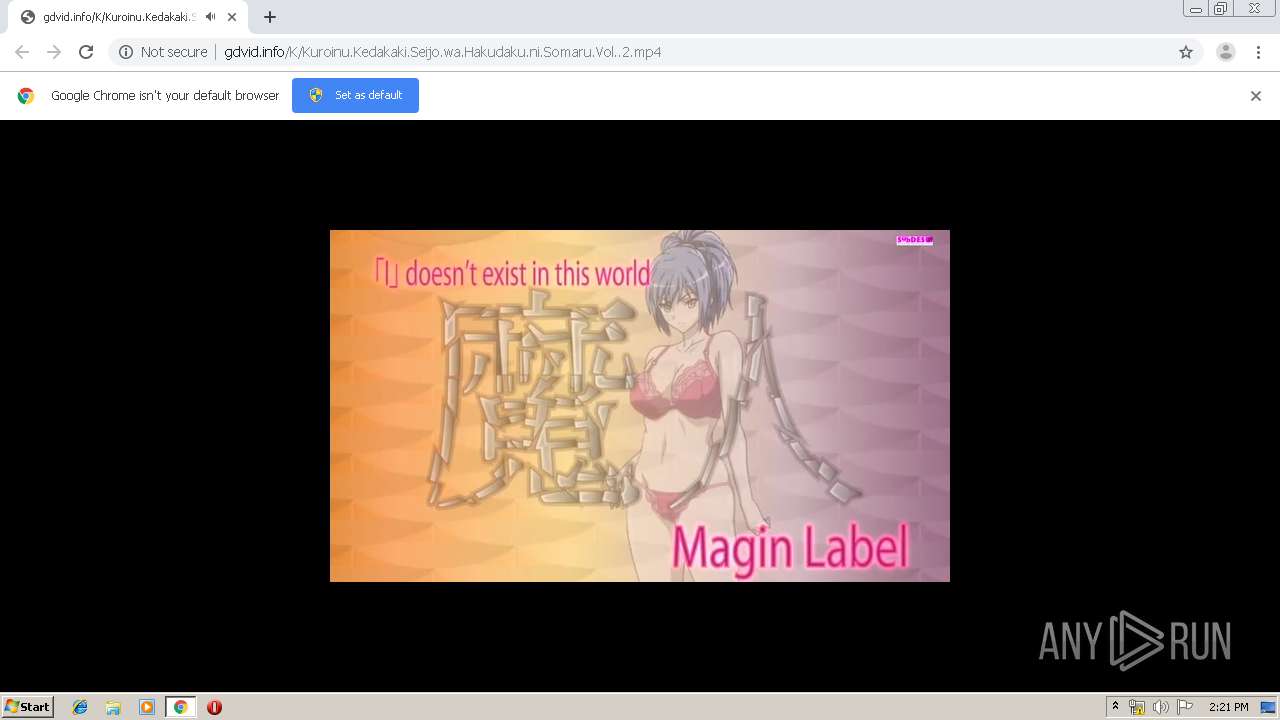
Task: Open the Chrome profile avatar
Action: point(1226,52)
